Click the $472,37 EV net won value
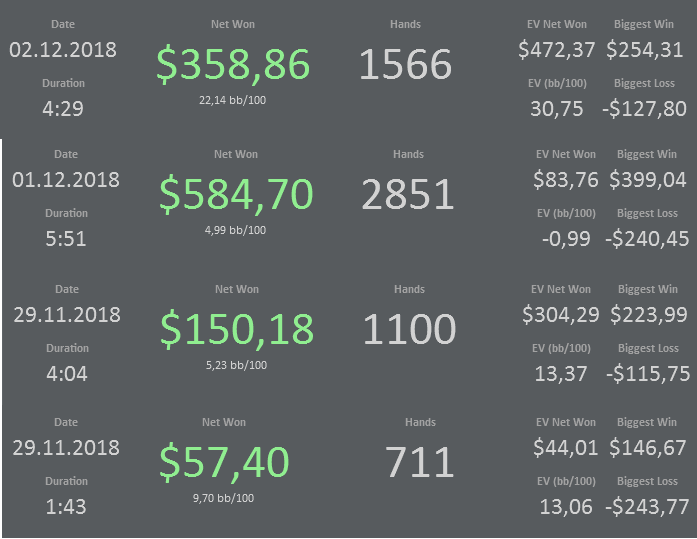Image resolution: width=697 pixels, height=539 pixels. [x=557, y=50]
